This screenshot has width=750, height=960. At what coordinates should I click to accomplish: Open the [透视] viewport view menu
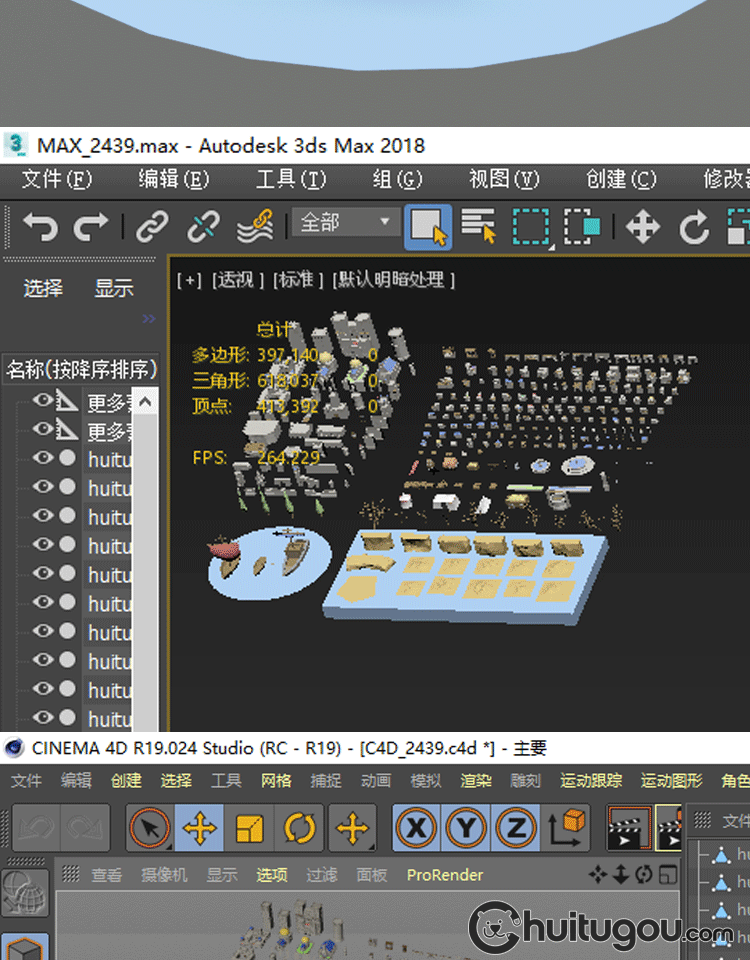(x=238, y=280)
